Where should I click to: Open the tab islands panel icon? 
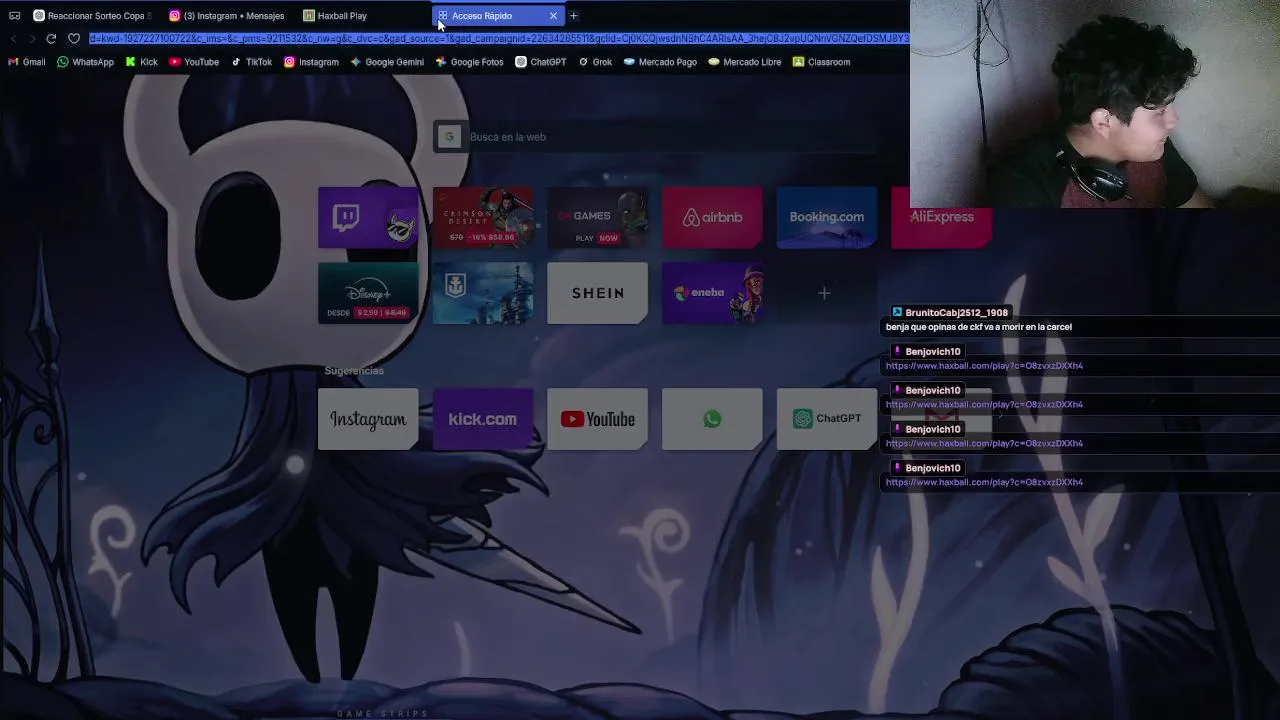point(14,16)
